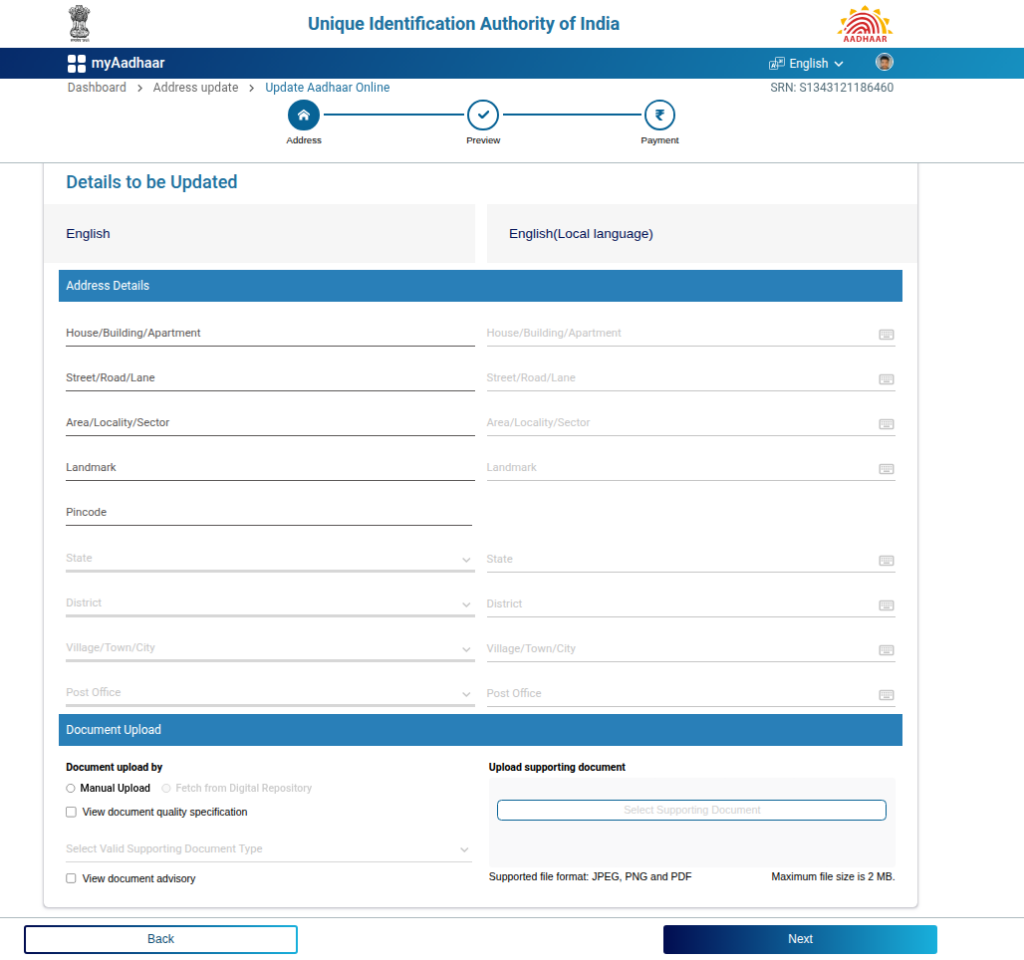The image size is (1024, 960).
Task: Focus the Pincode input field
Action: click(x=268, y=513)
